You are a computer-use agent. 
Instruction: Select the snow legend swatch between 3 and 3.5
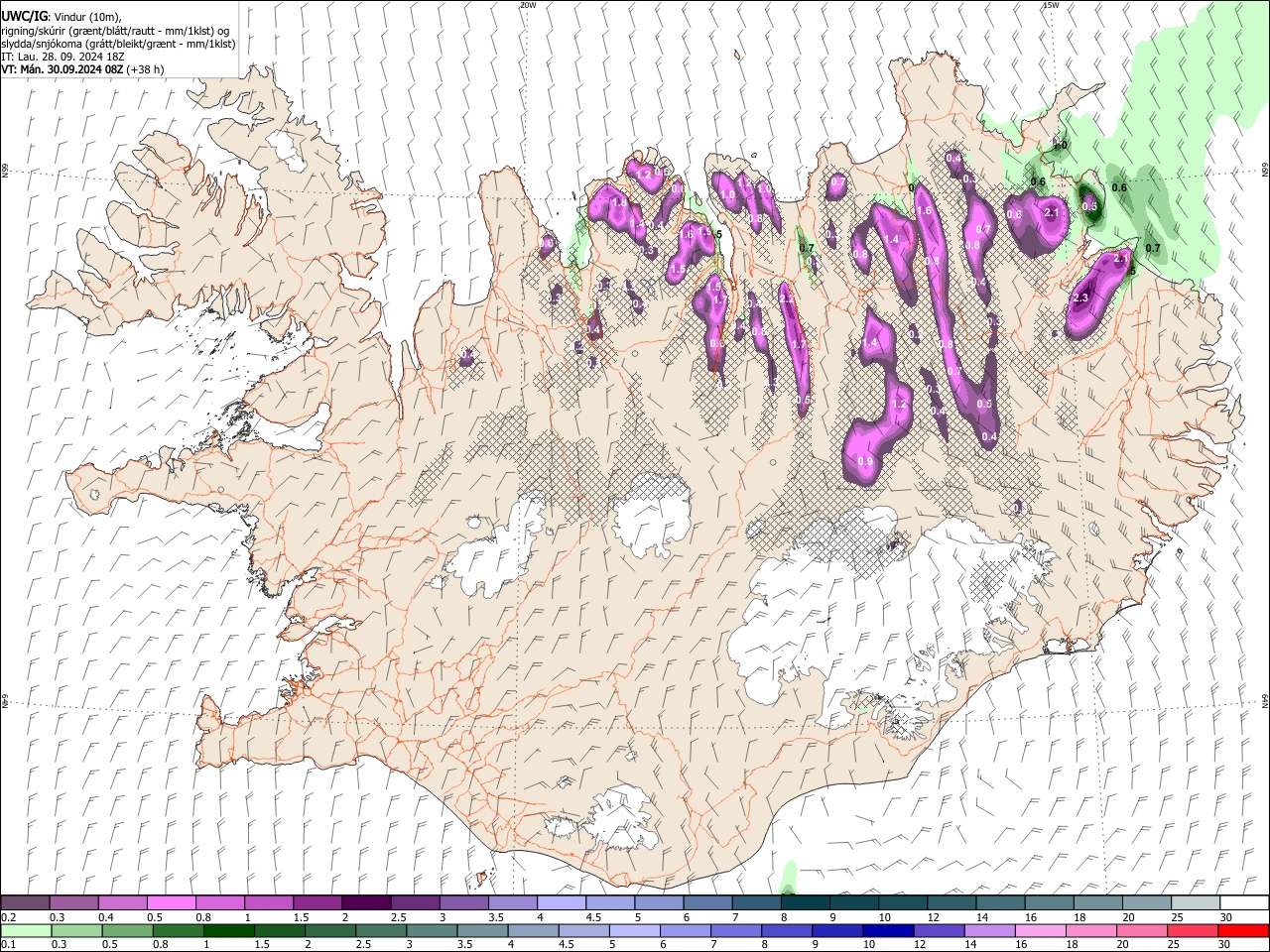coord(463,902)
